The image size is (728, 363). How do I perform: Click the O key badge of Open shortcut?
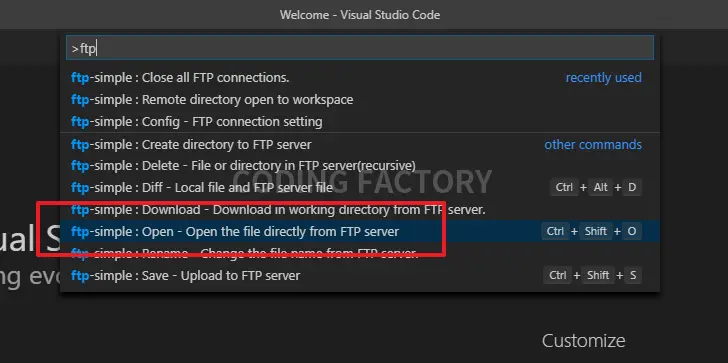pyautogui.click(x=632, y=231)
